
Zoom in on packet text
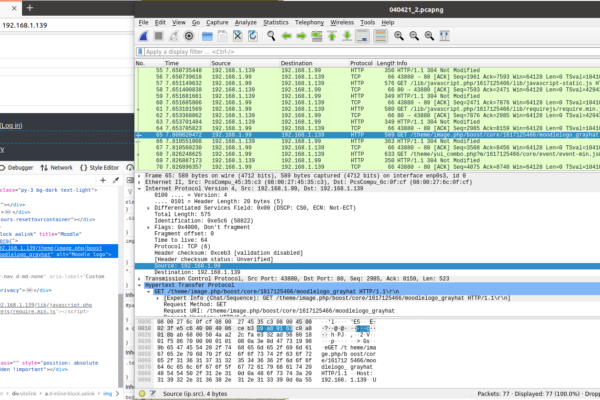click(399, 36)
